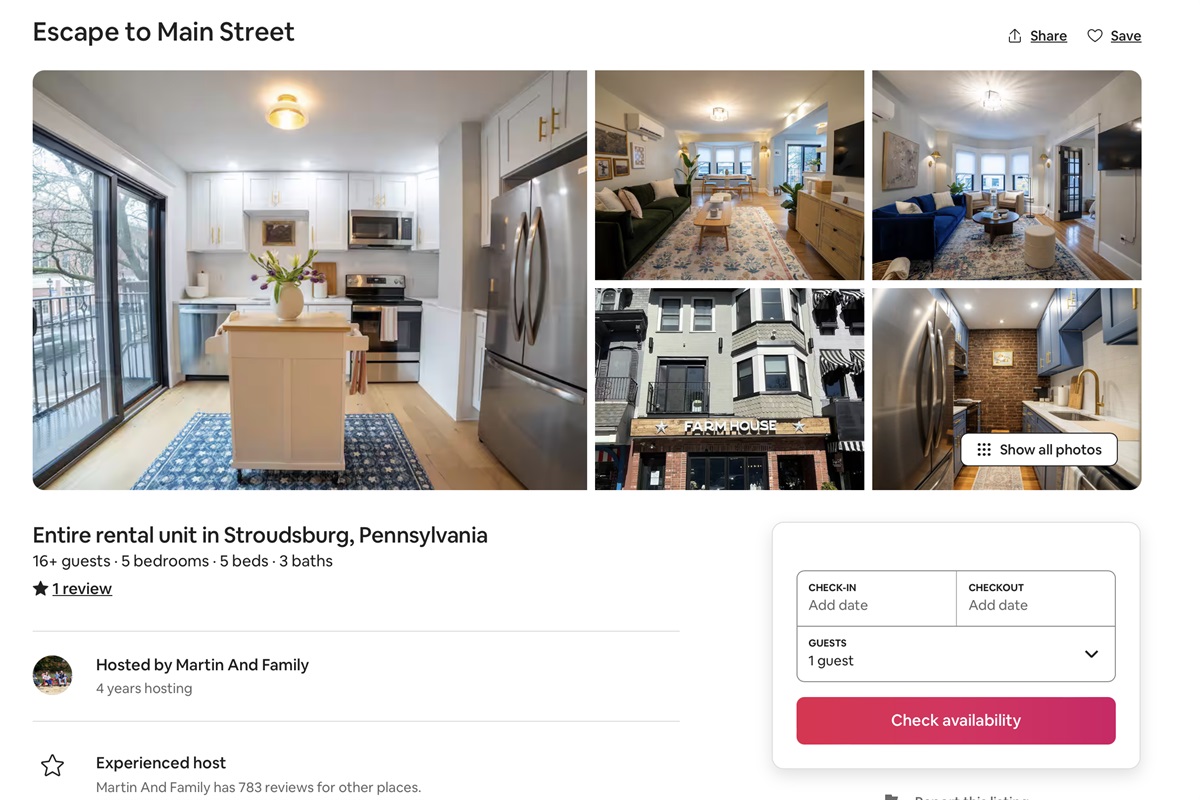Open the Check-in date field

877,598
